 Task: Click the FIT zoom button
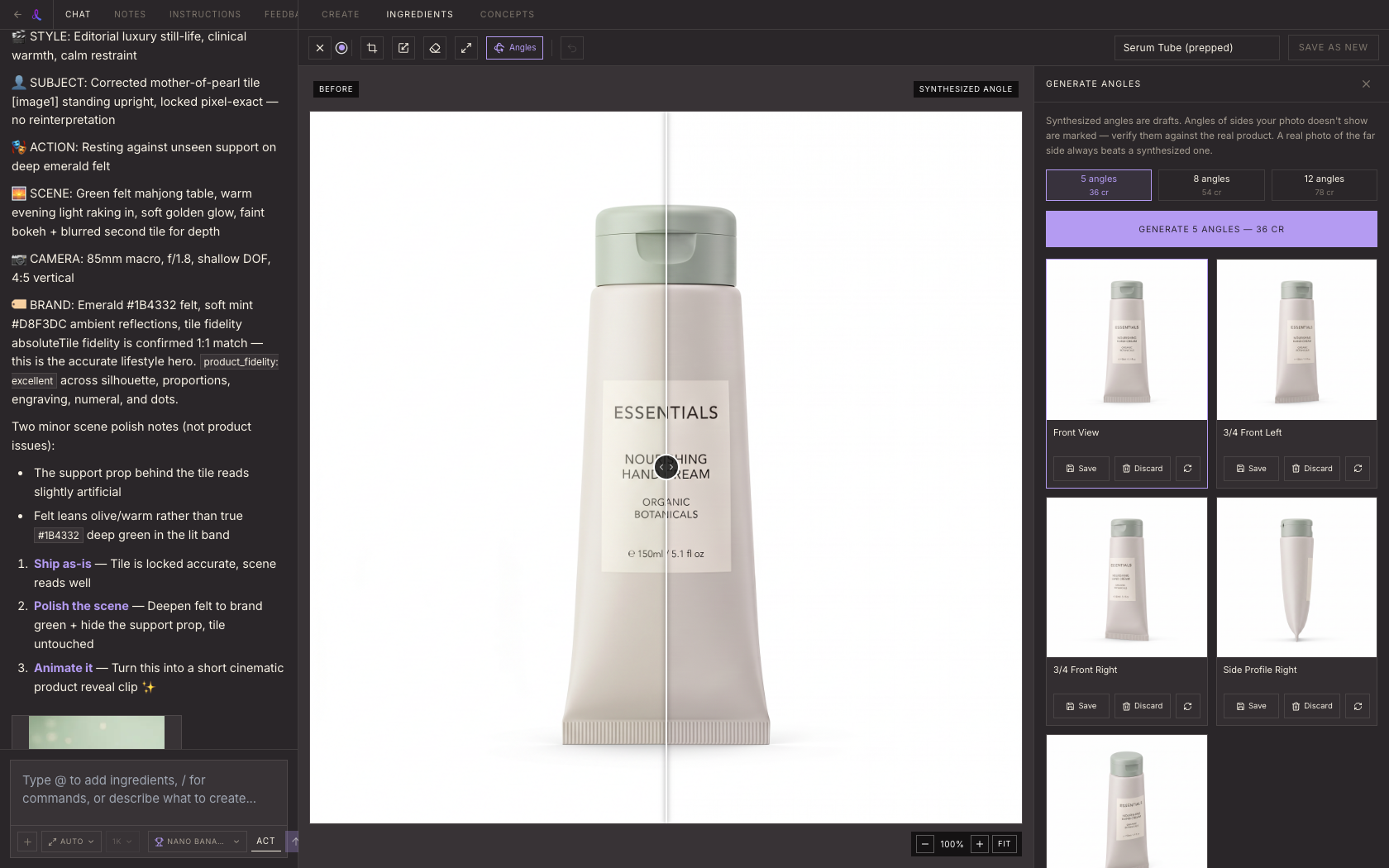click(x=1005, y=844)
